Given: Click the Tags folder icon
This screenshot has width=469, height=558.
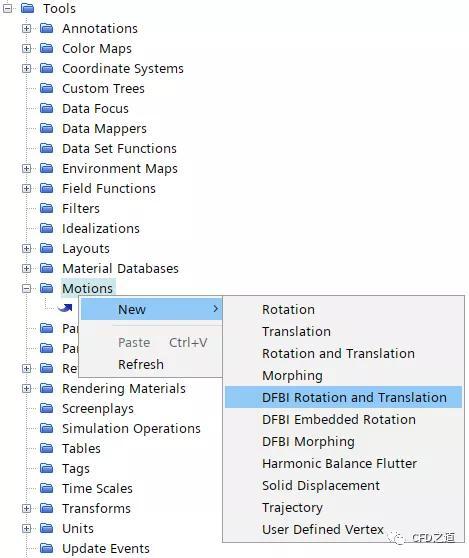Looking at the screenshot, I should click(46, 468).
